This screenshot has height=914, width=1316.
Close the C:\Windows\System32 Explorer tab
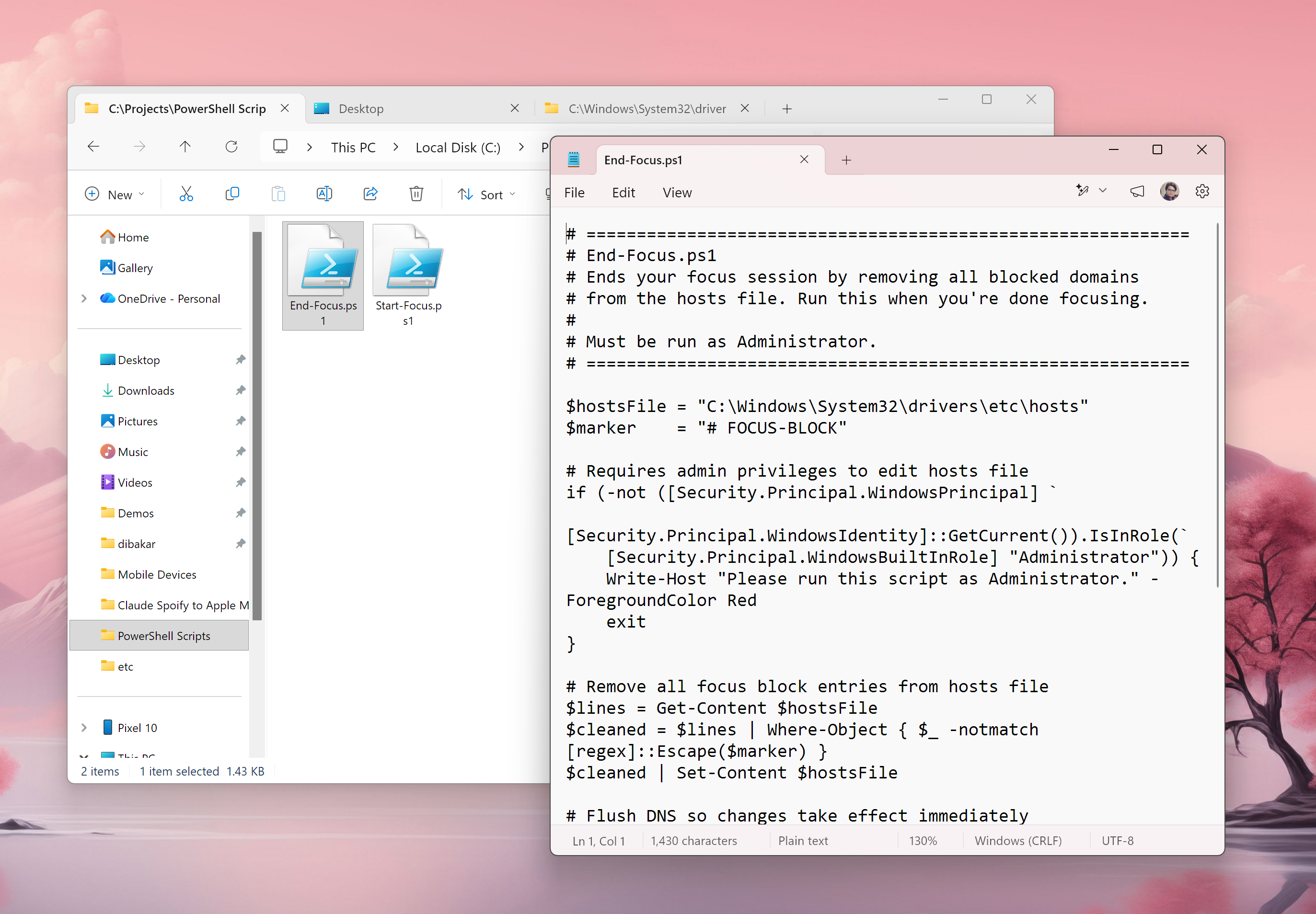pos(745,108)
